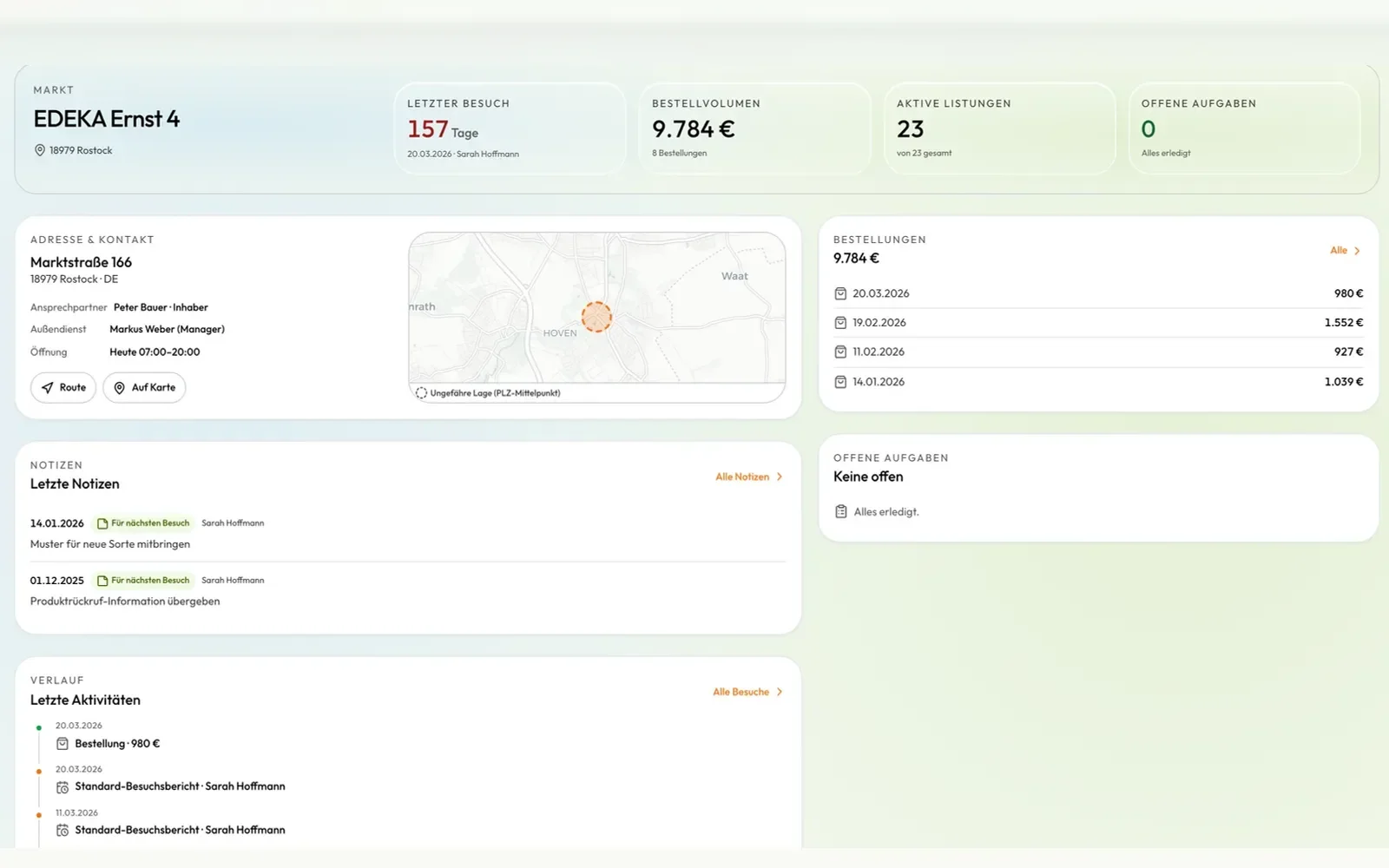Click the calendar icon of the 11.03.2026 Besuchsbericht
The width and height of the screenshot is (1389, 868).
63,831
